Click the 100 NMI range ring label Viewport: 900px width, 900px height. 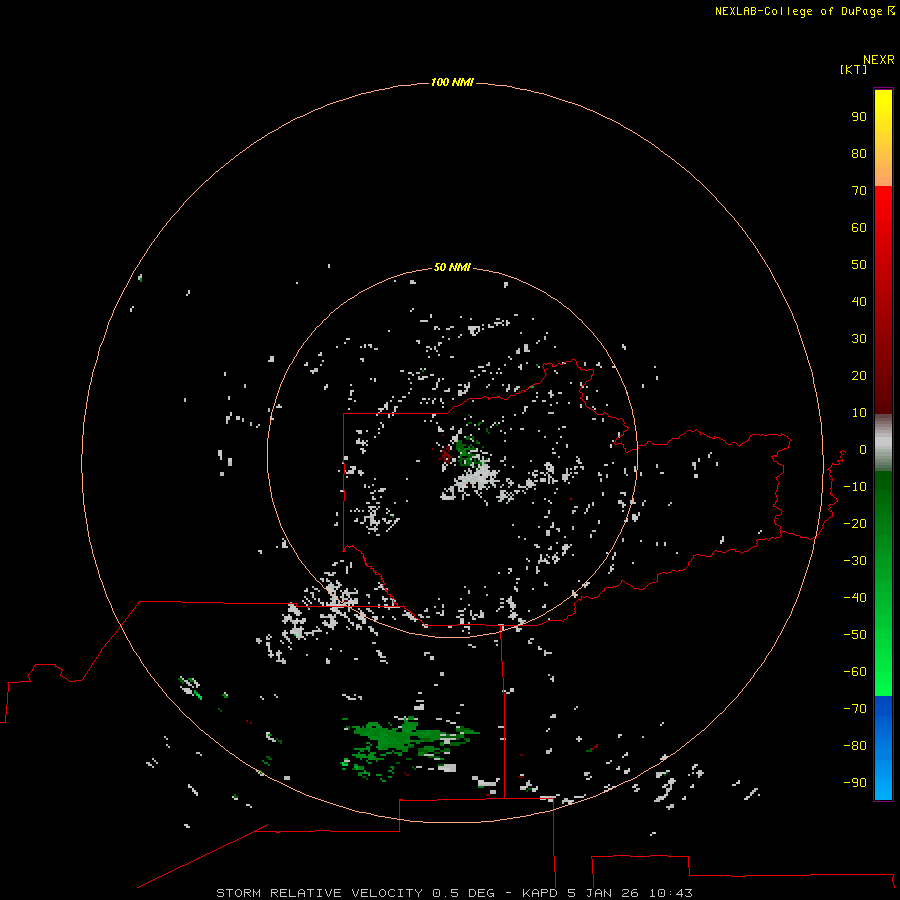[452, 83]
